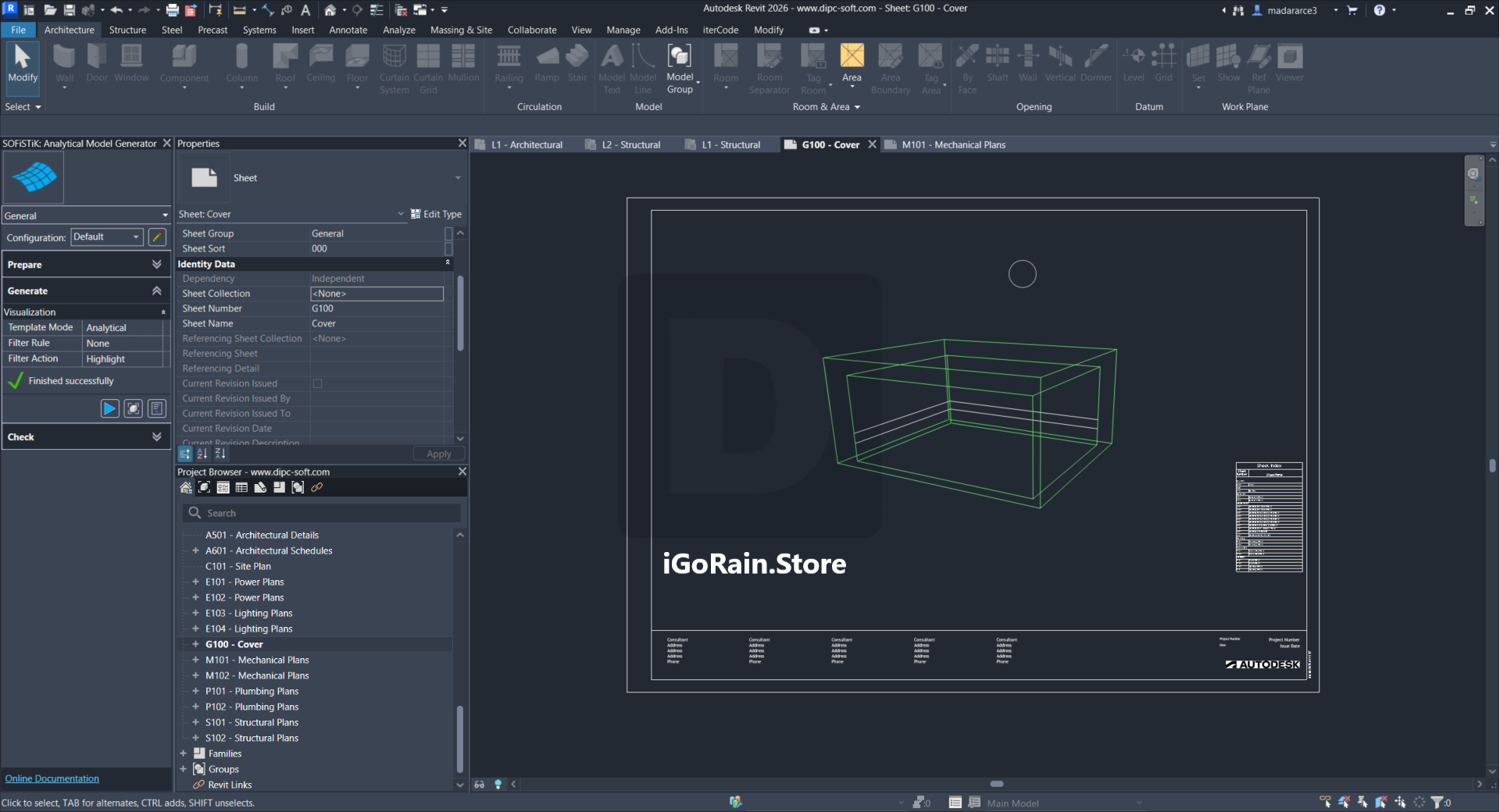Open the Structure ribbon tab

pos(127,30)
